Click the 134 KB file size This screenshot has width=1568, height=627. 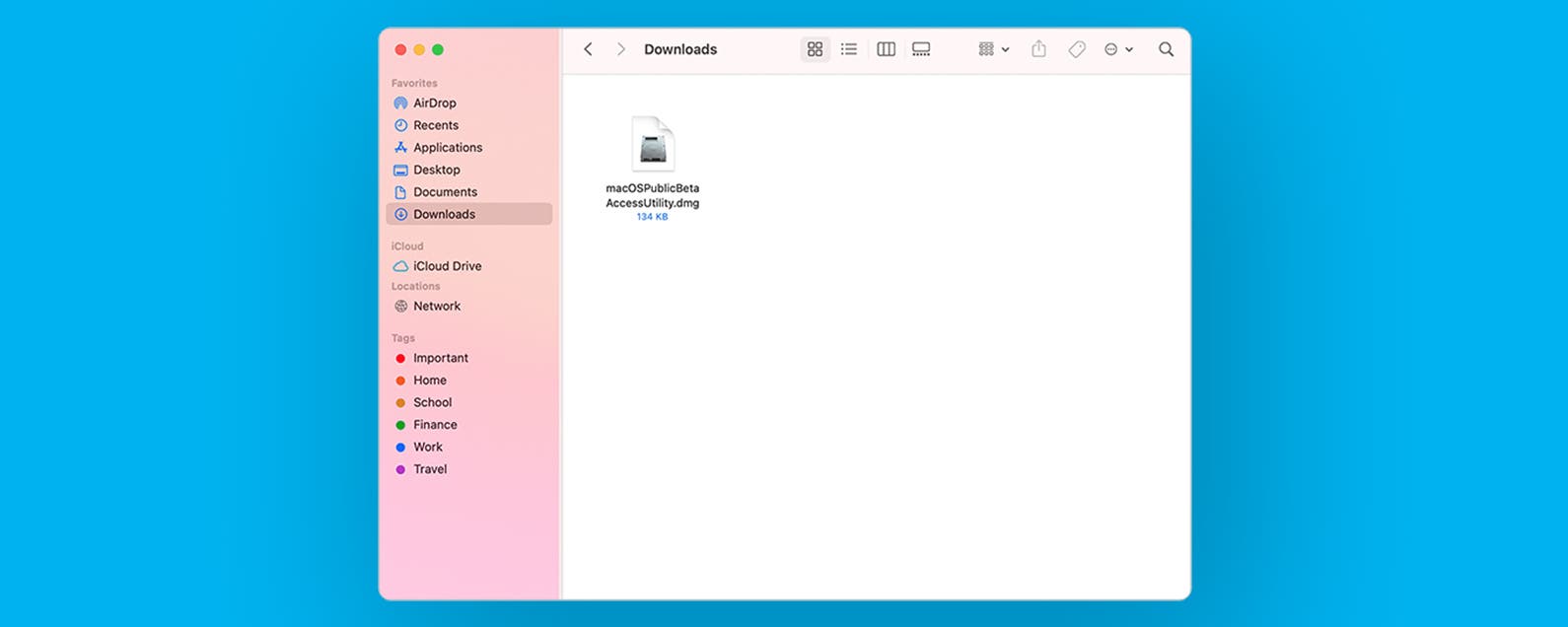coord(652,217)
